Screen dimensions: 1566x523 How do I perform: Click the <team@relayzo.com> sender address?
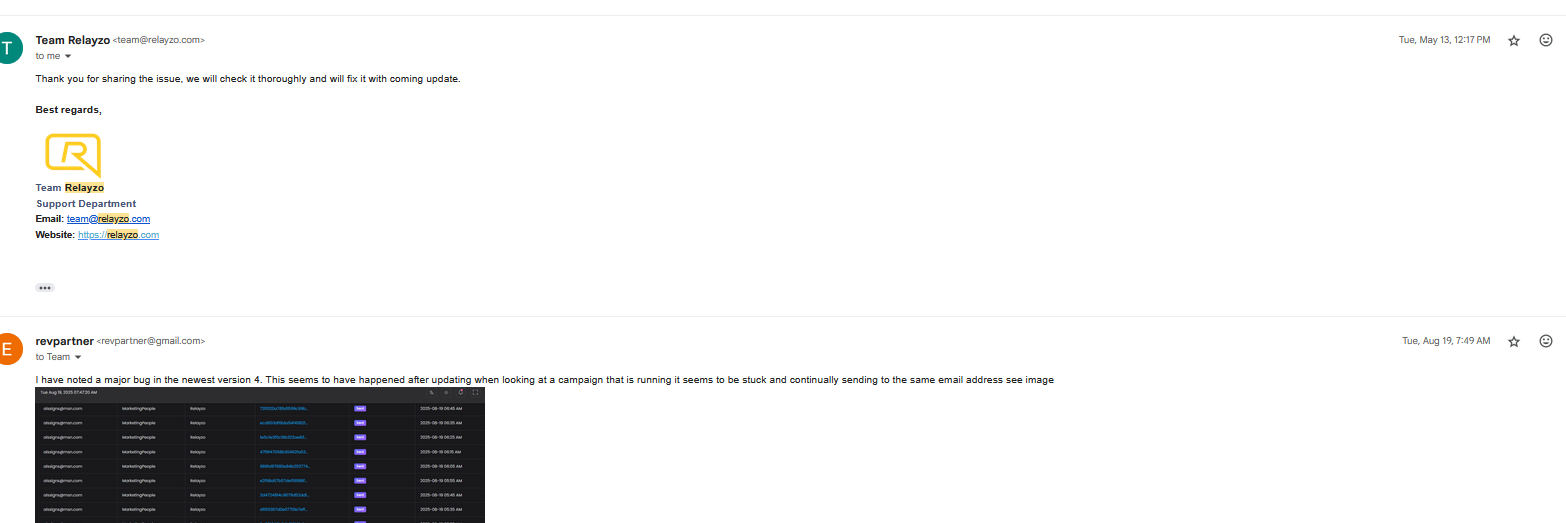pos(159,40)
